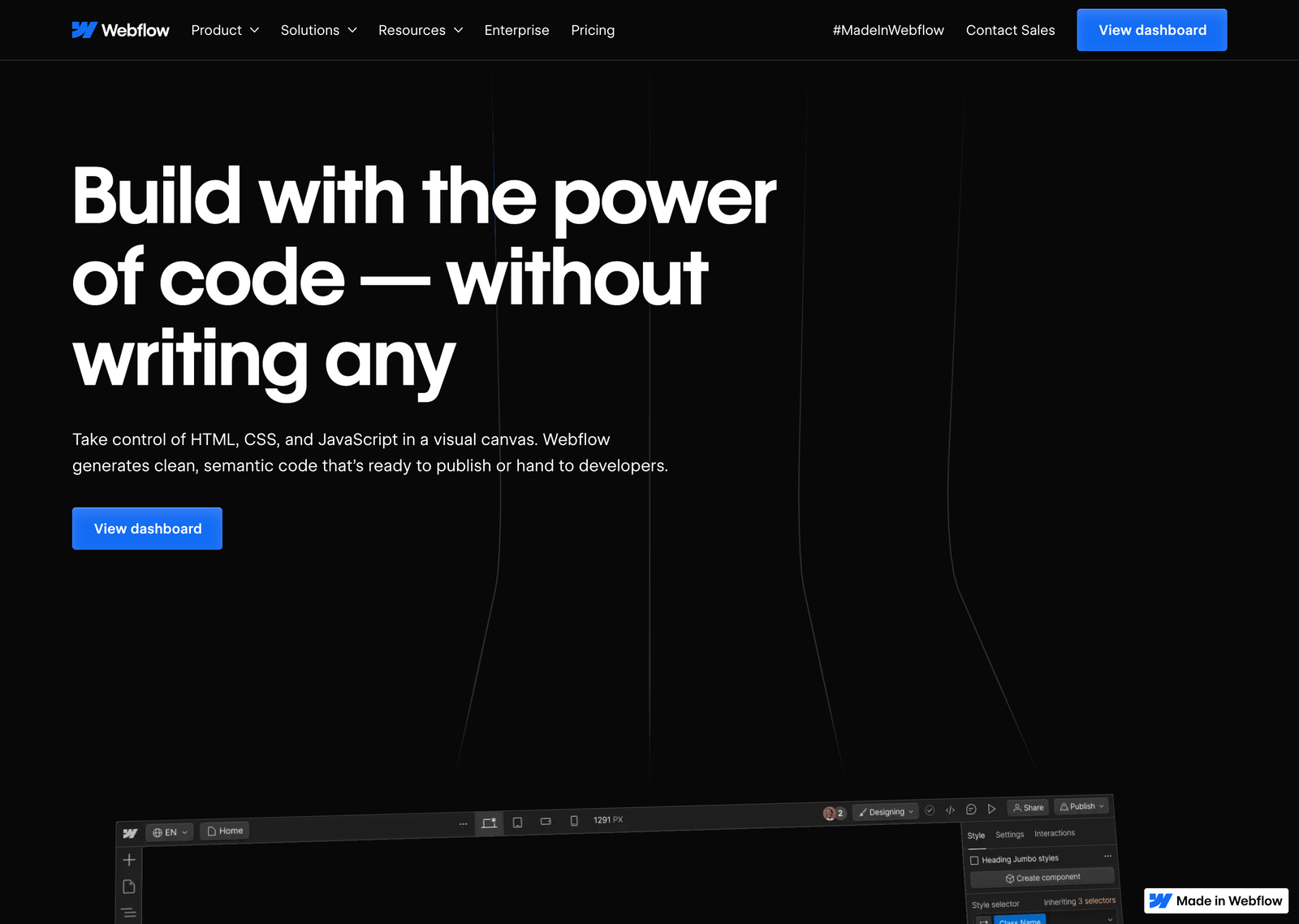This screenshot has width=1299, height=924.
Task: Expand the Product dropdown menu
Action: [225, 30]
